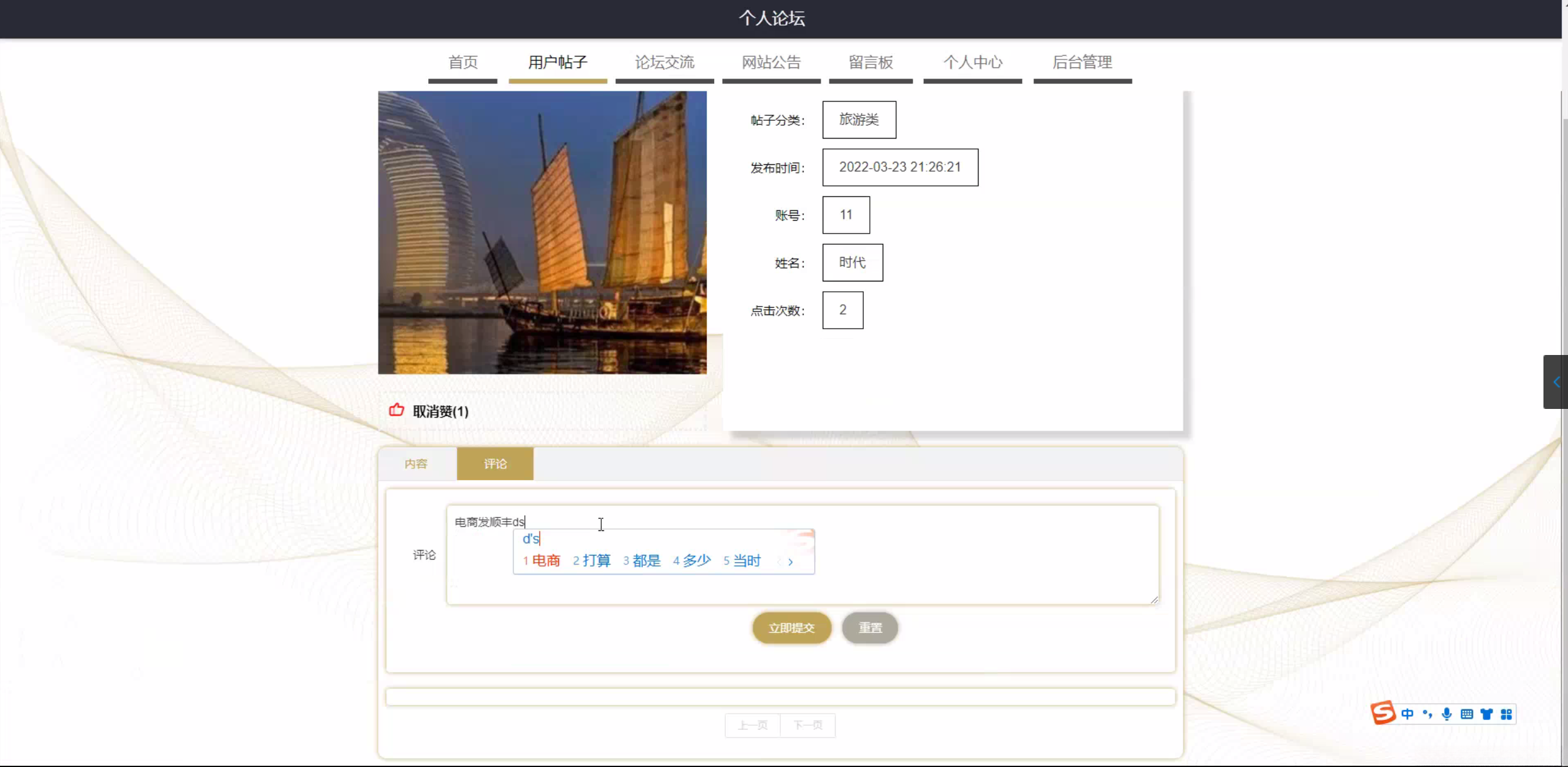Toggle Chinese/English mode in IME bar
1568x767 pixels.
pyautogui.click(x=1407, y=714)
